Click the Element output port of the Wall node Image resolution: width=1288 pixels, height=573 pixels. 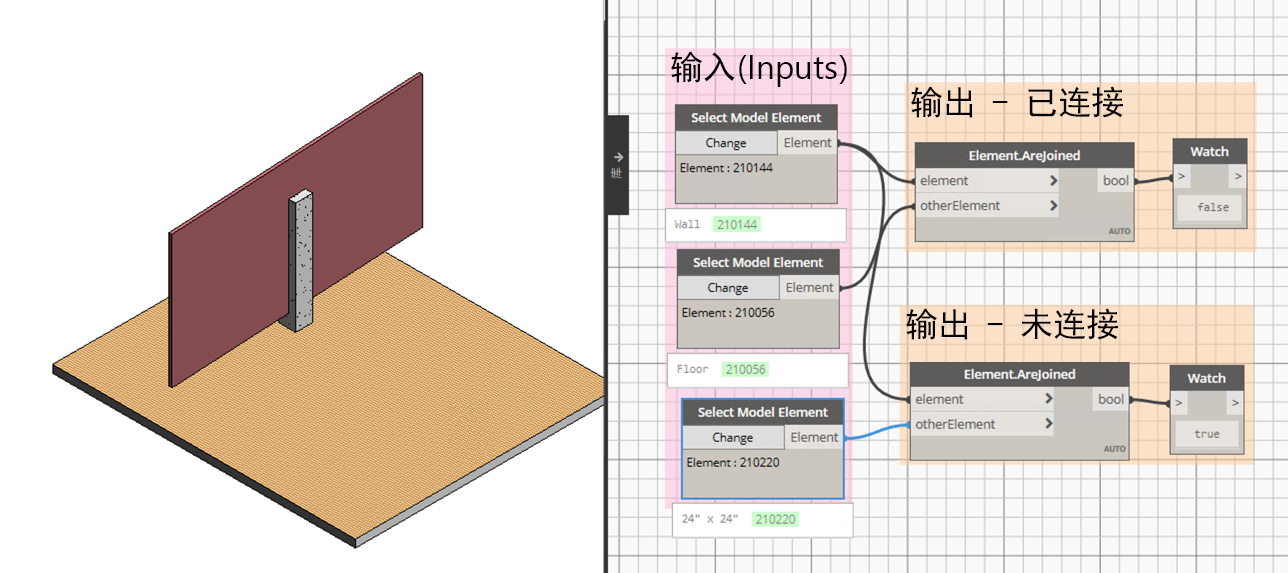(807, 143)
